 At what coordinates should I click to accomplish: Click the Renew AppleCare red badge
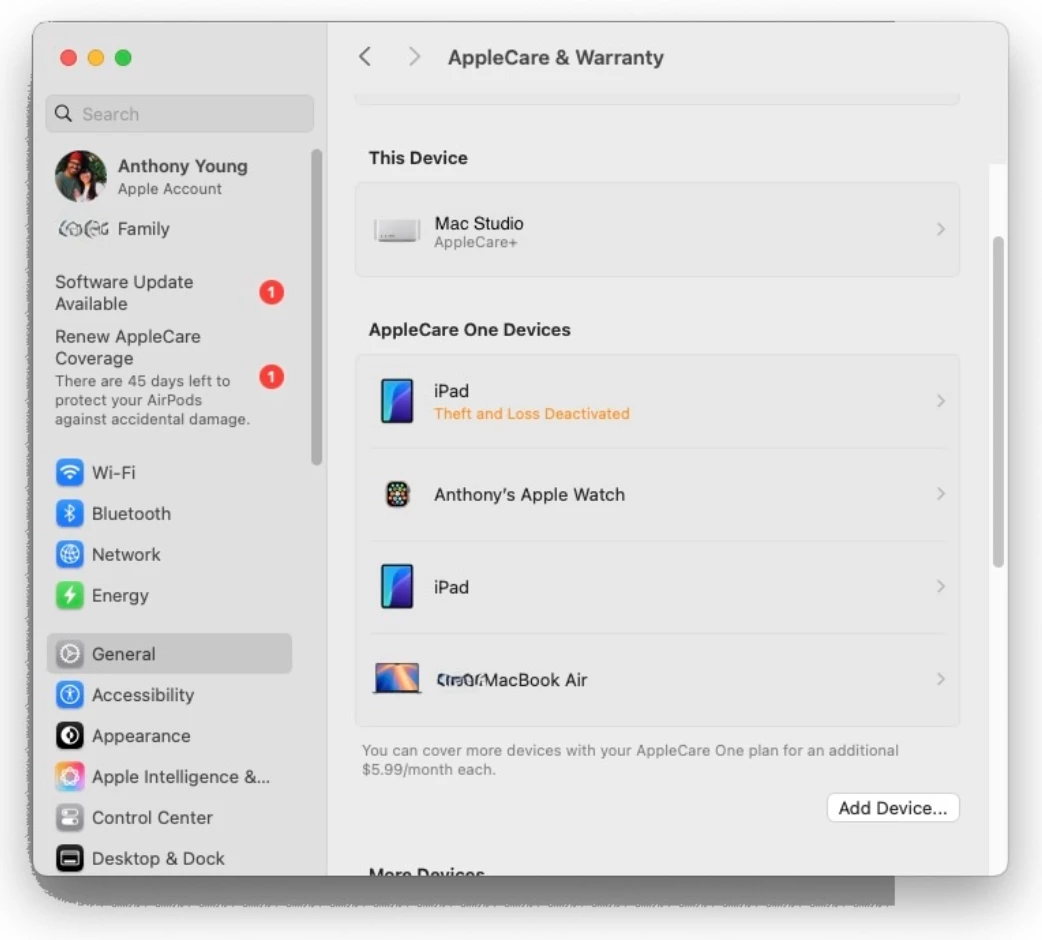coord(271,377)
